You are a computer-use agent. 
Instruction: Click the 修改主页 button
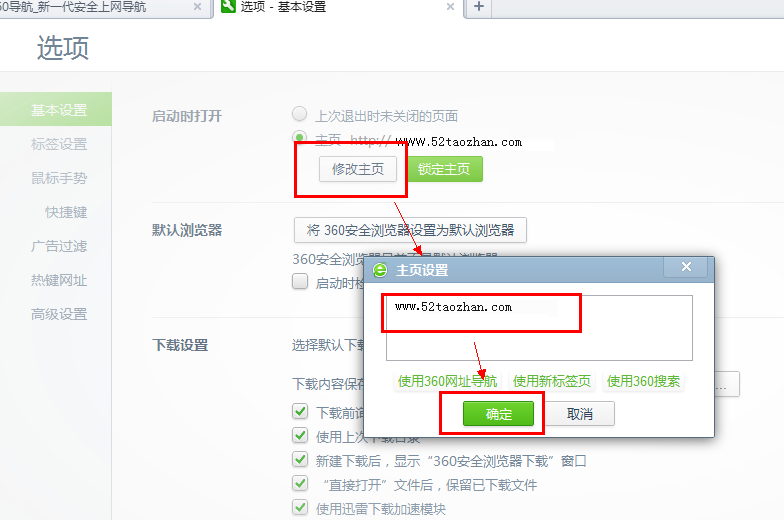(x=358, y=169)
